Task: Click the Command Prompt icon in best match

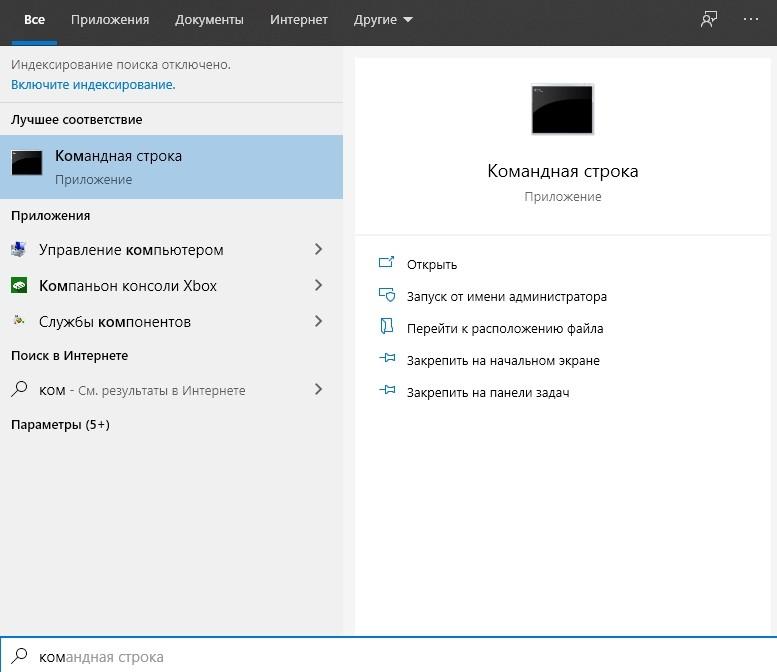Action: coord(27,163)
